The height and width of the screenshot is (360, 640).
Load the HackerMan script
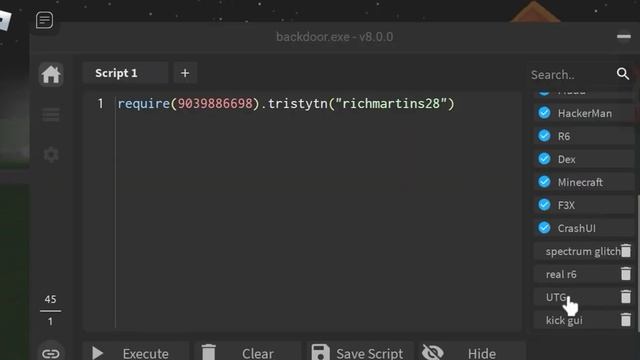[x=584, y=113]
